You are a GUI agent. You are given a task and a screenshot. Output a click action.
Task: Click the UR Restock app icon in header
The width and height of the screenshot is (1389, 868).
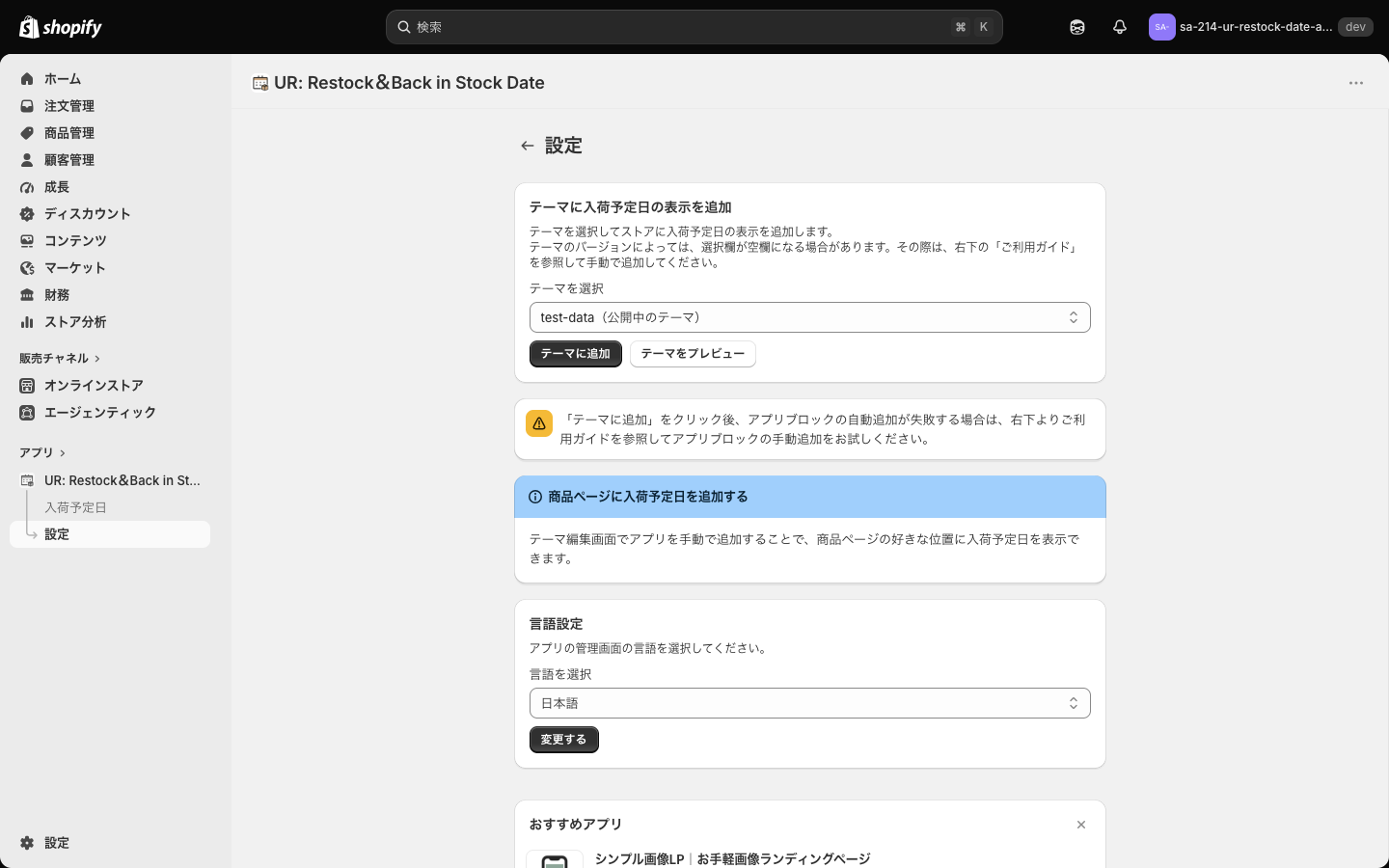pos(260,83)
